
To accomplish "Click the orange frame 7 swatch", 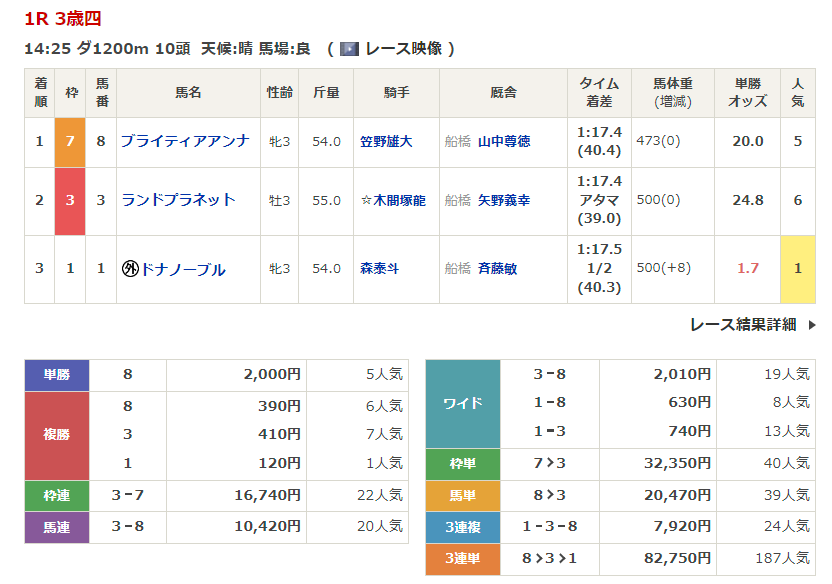I will (x=70, y=141).
